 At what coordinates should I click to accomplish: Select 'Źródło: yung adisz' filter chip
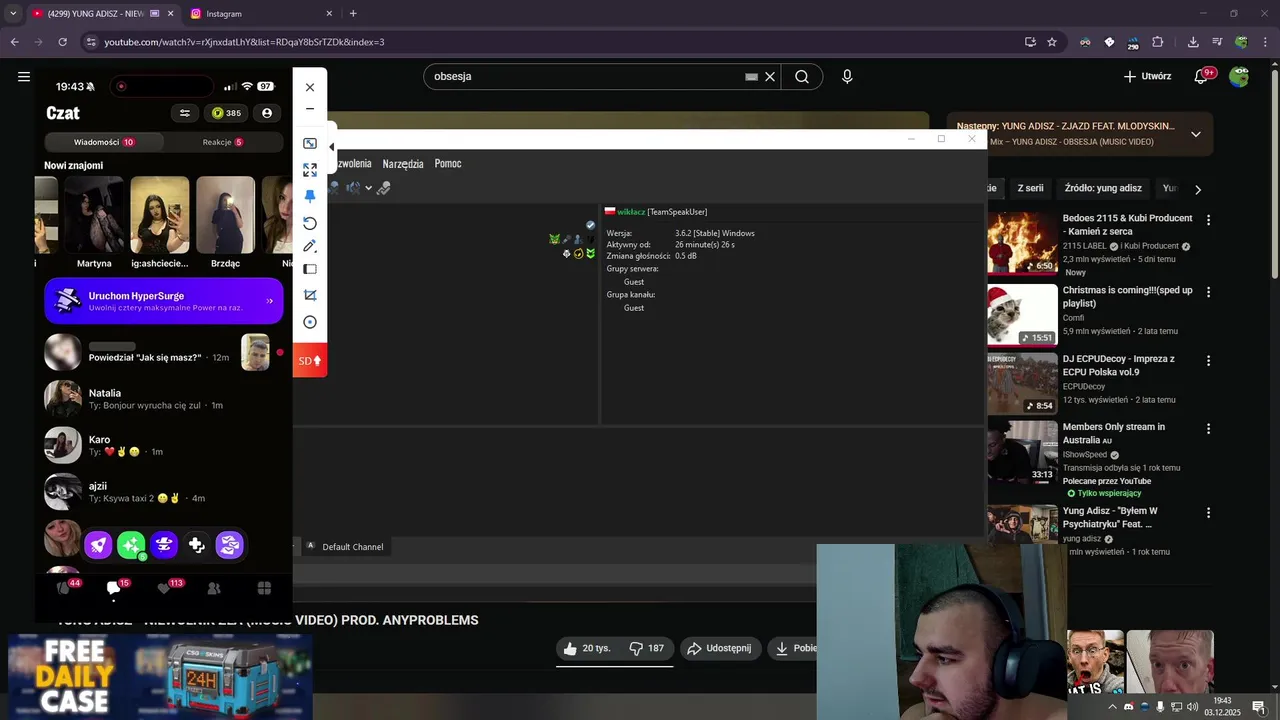coord(1103,188)
